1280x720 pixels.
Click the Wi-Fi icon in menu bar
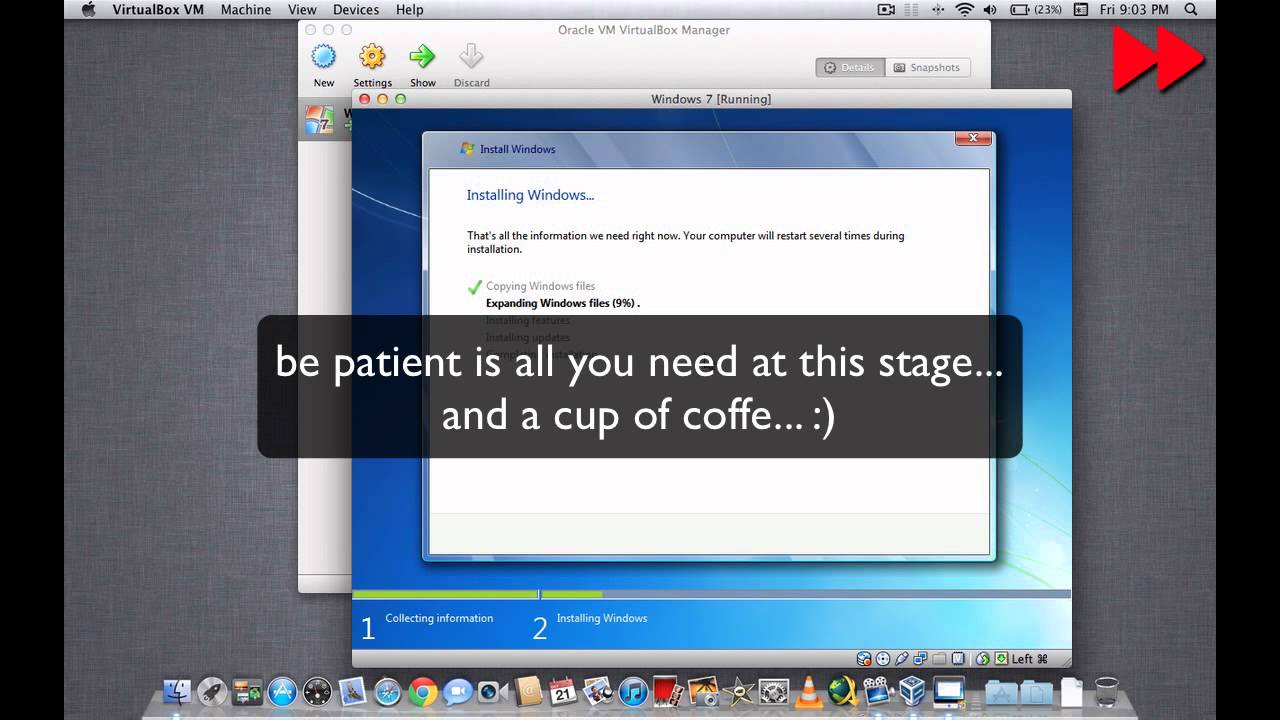coord(964,10)
